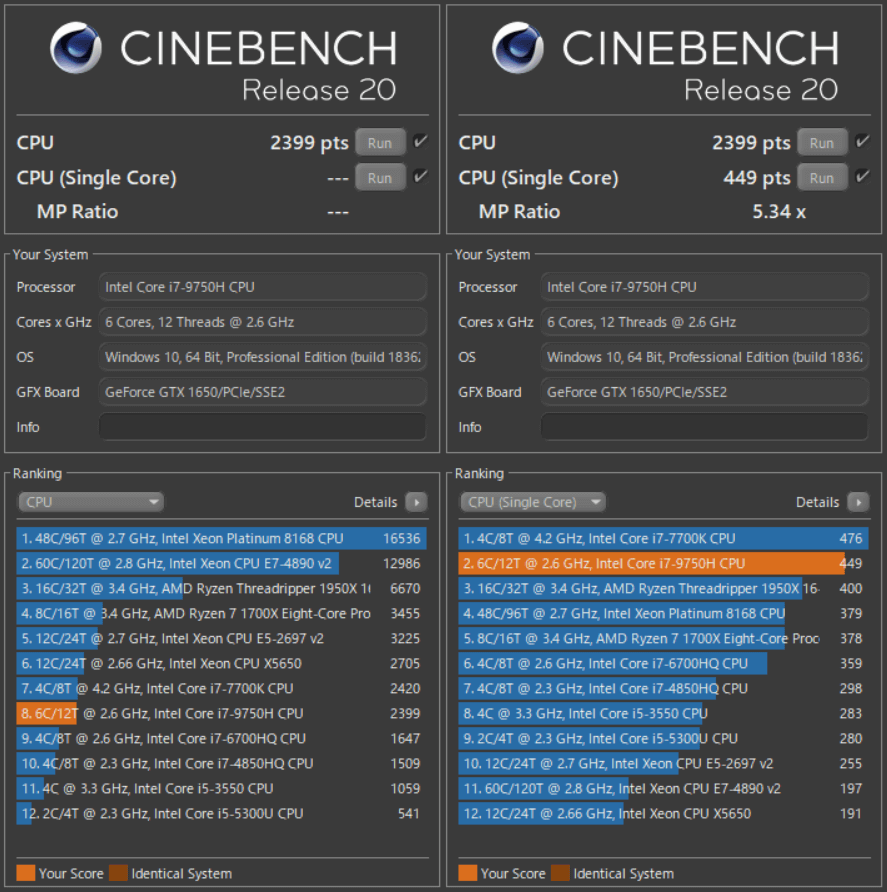
Task: Click Your Score orange swatch in left window
Action: pyautogui.click(x=26, y=873)
